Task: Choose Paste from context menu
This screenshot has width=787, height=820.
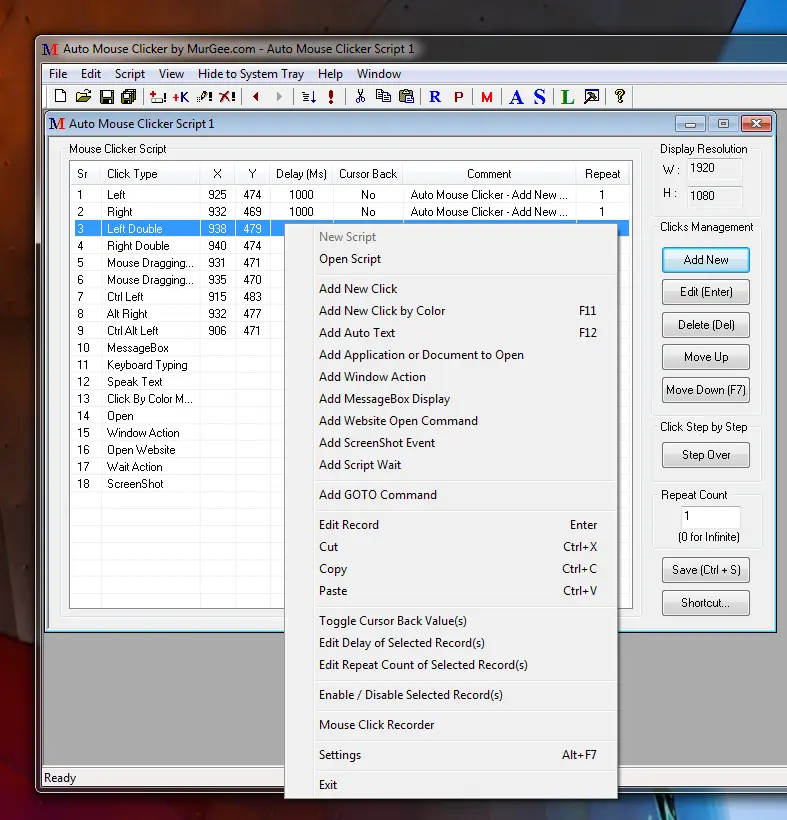Action: [451, 590]
